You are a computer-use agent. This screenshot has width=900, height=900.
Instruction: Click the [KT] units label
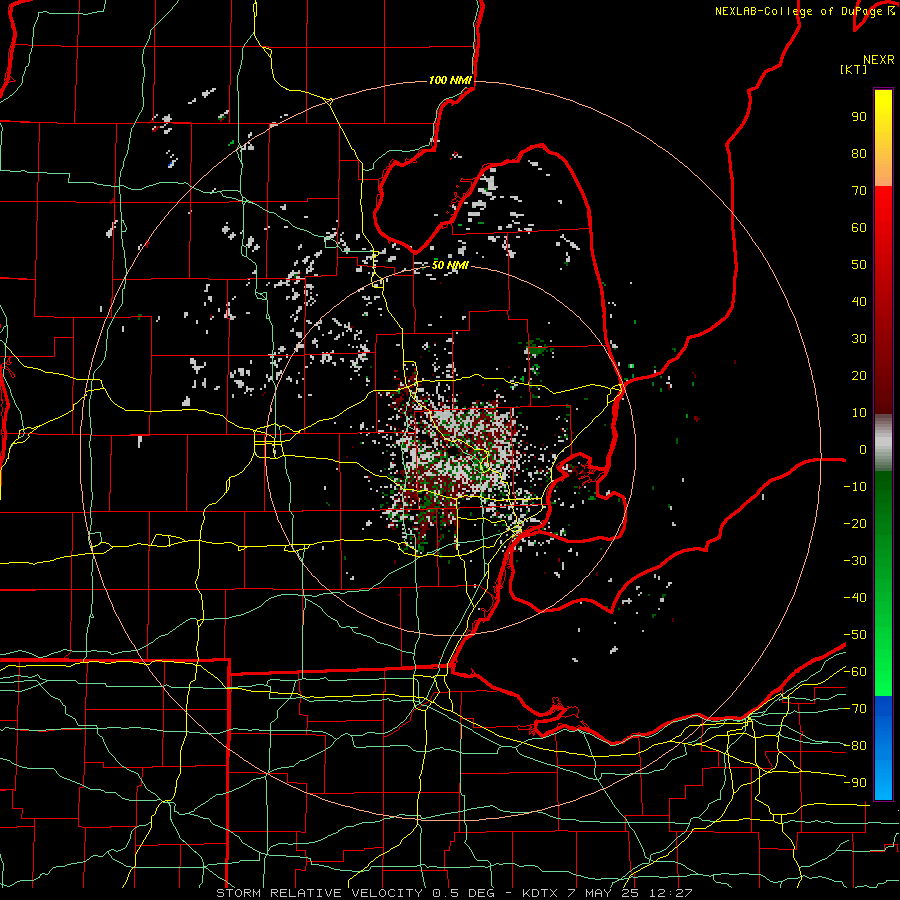(853, 69)
